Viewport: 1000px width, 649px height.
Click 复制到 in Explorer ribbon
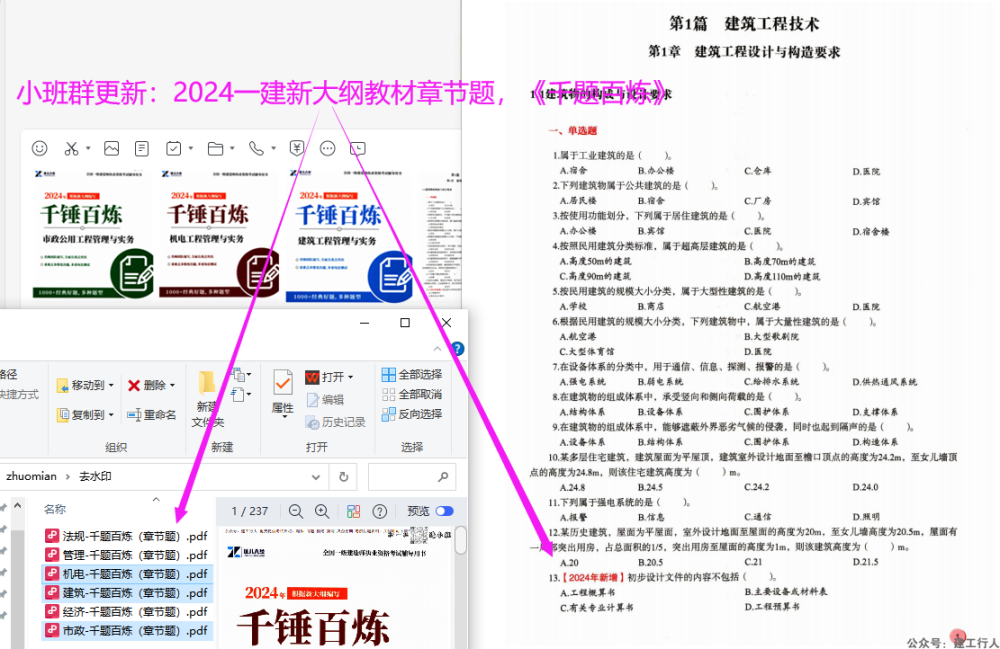tap(85, 414)
